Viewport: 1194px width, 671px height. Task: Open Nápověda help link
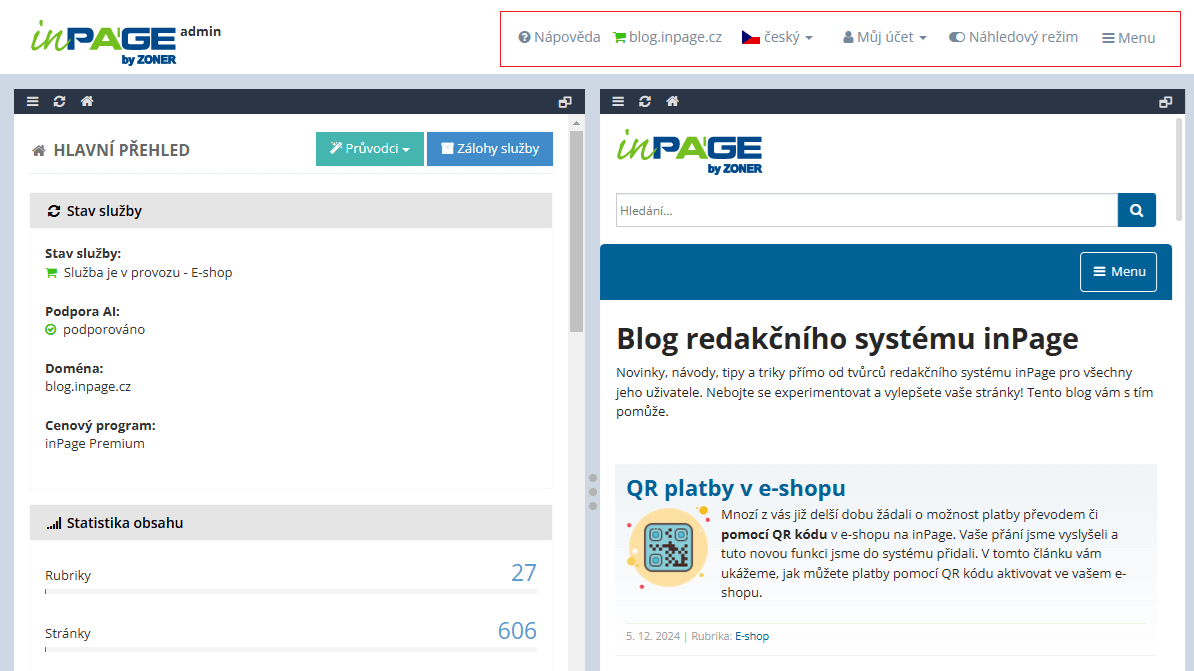pos(560,37)
